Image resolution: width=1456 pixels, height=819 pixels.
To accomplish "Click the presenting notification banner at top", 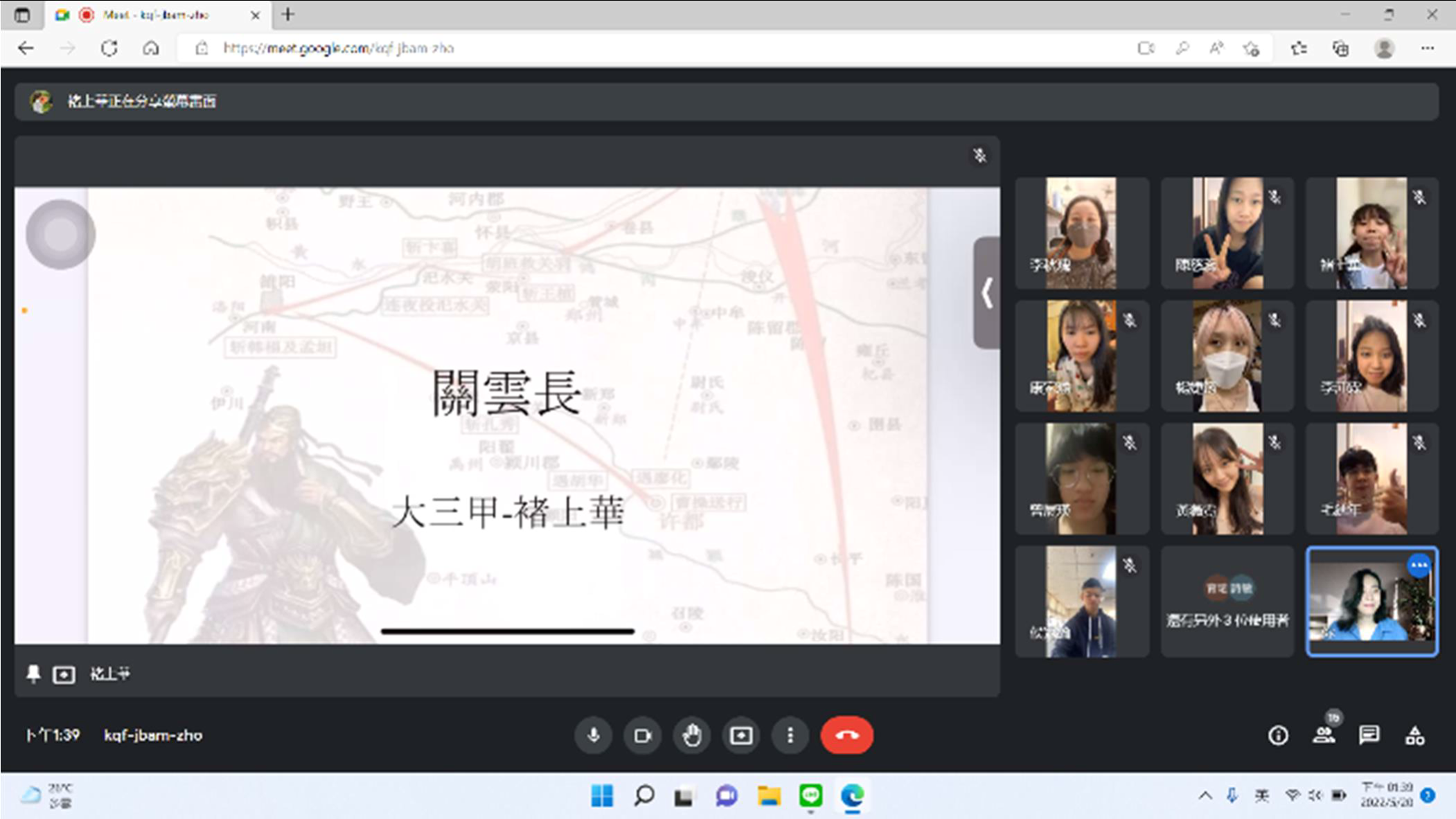I will pyautogui.click(x=726, y=102).
